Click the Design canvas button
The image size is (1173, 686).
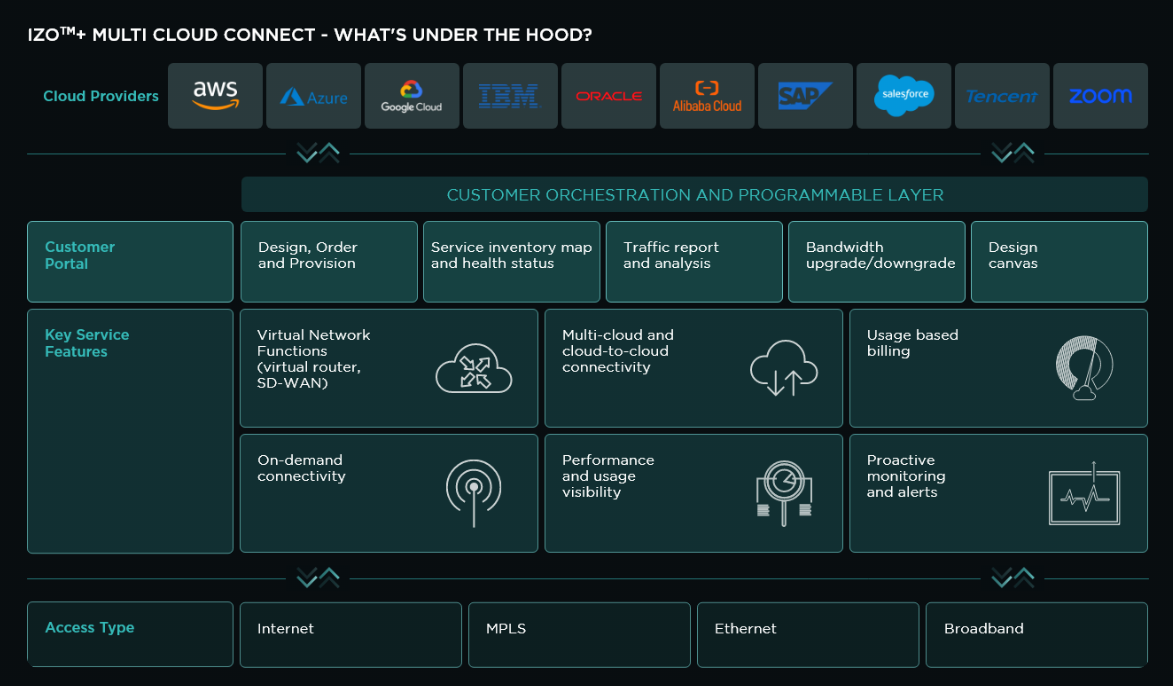pos(1059,261)
